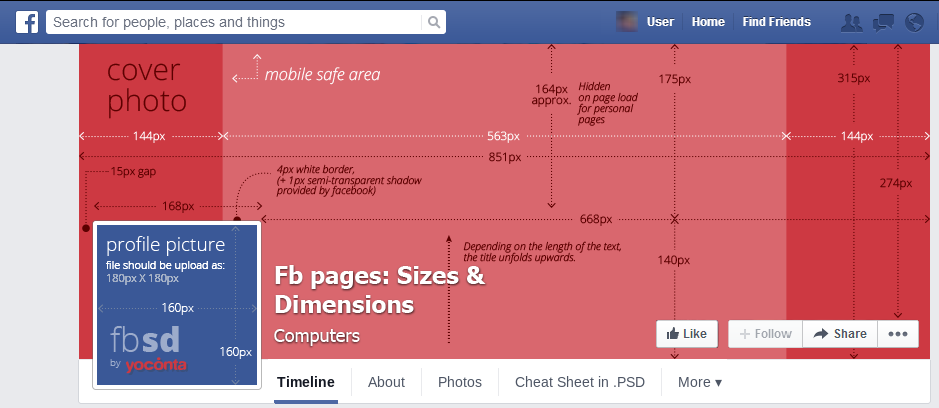
Task: Click the Facebook logo icon
Action: point(26,22)
